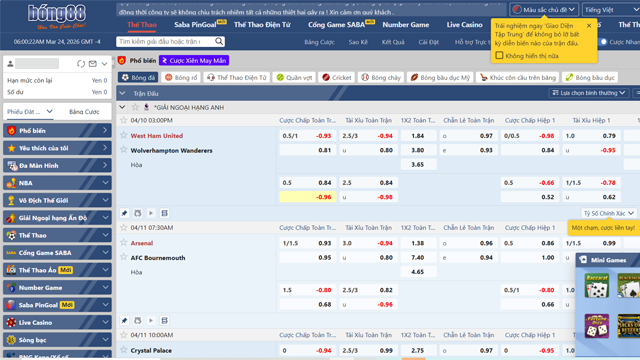Pin the Arsenal match

pyautogui.click(x=124, y=320)
